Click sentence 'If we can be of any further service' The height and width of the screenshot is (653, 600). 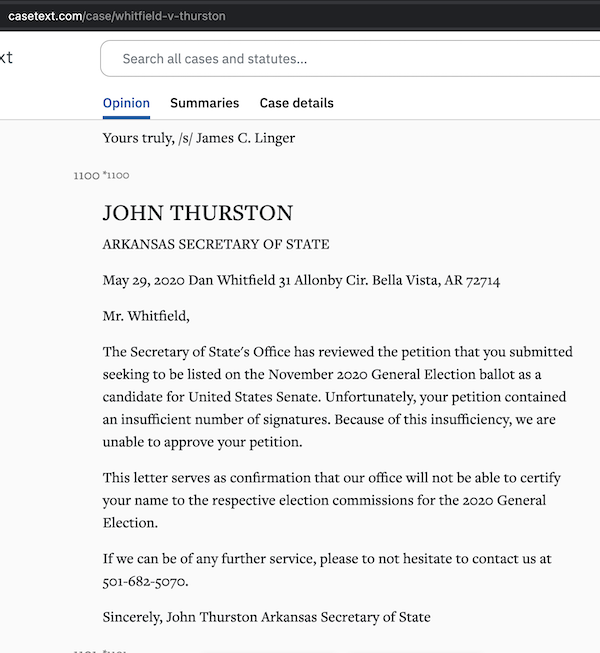[x=327, y=570]
